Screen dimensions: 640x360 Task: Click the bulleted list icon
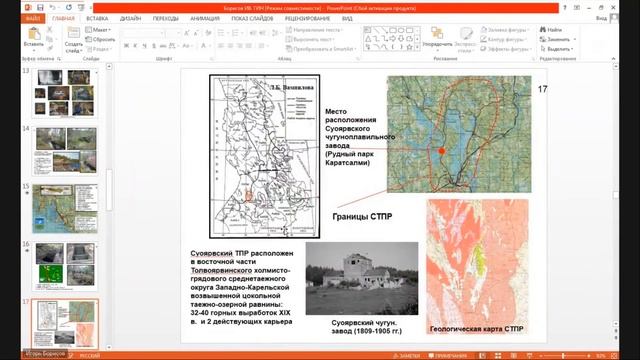point(222,33)
